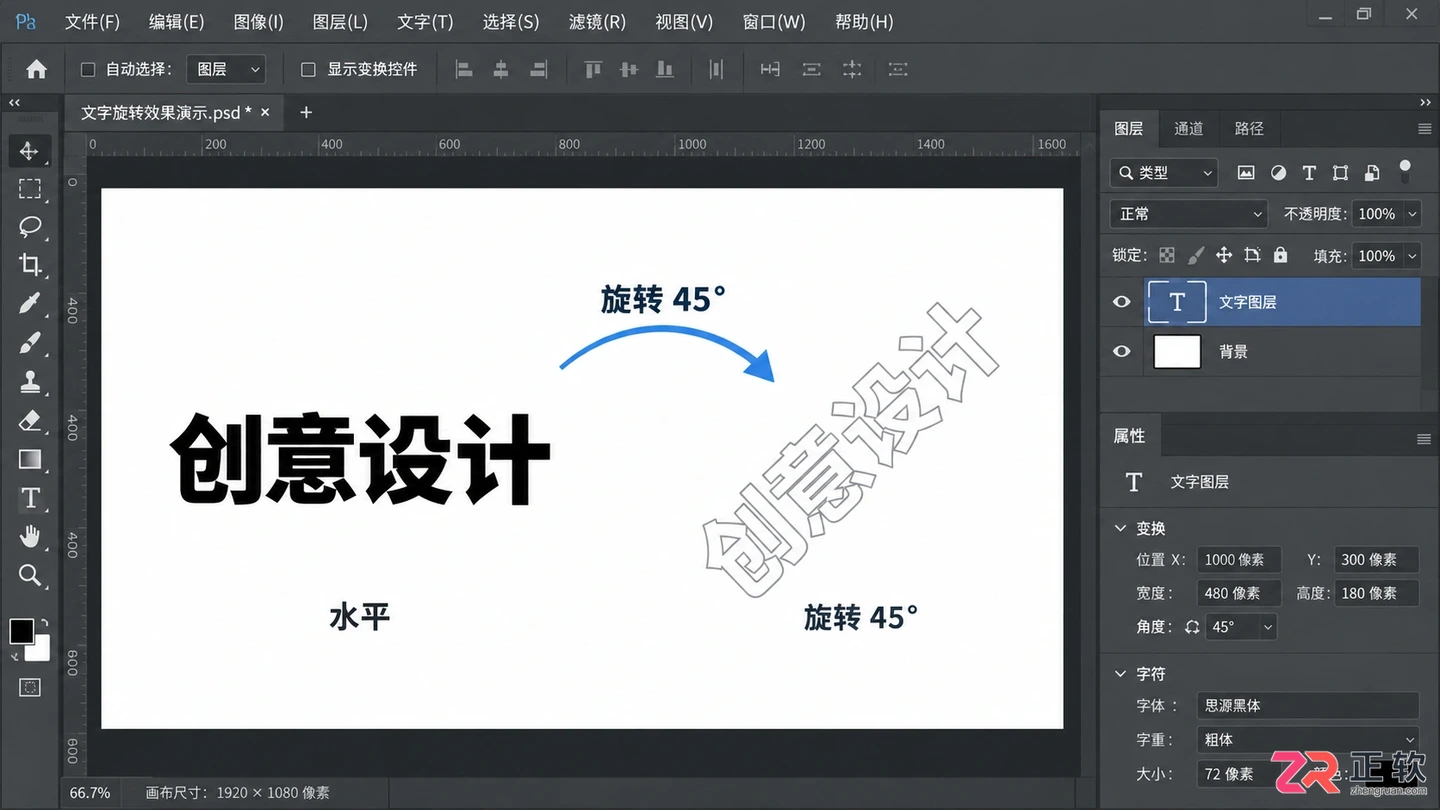Enable the 显示变换控件 checkbox
This screenshot has width=1440, height=810.
click(308, 69)
